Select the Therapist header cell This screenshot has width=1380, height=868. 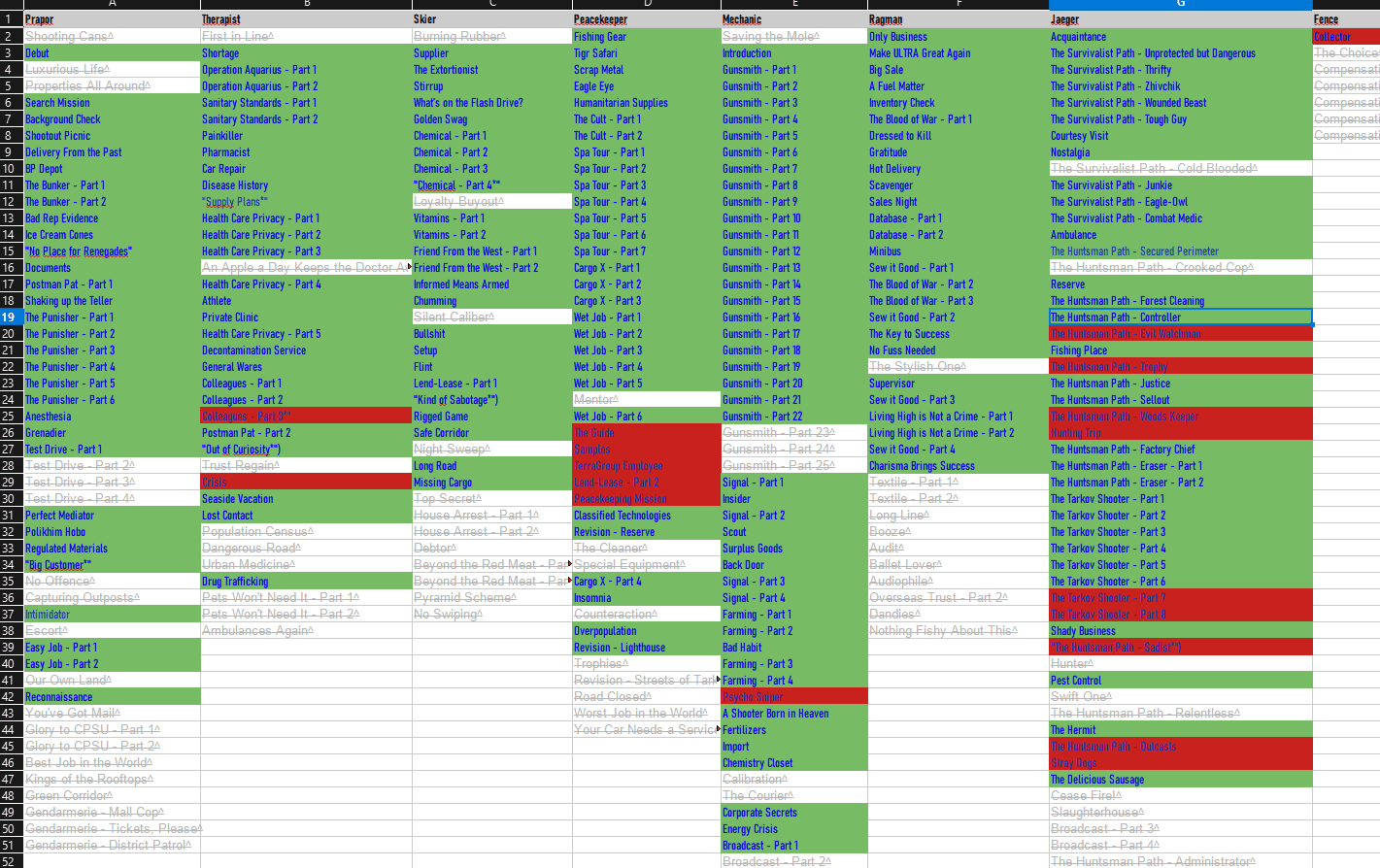306,19
